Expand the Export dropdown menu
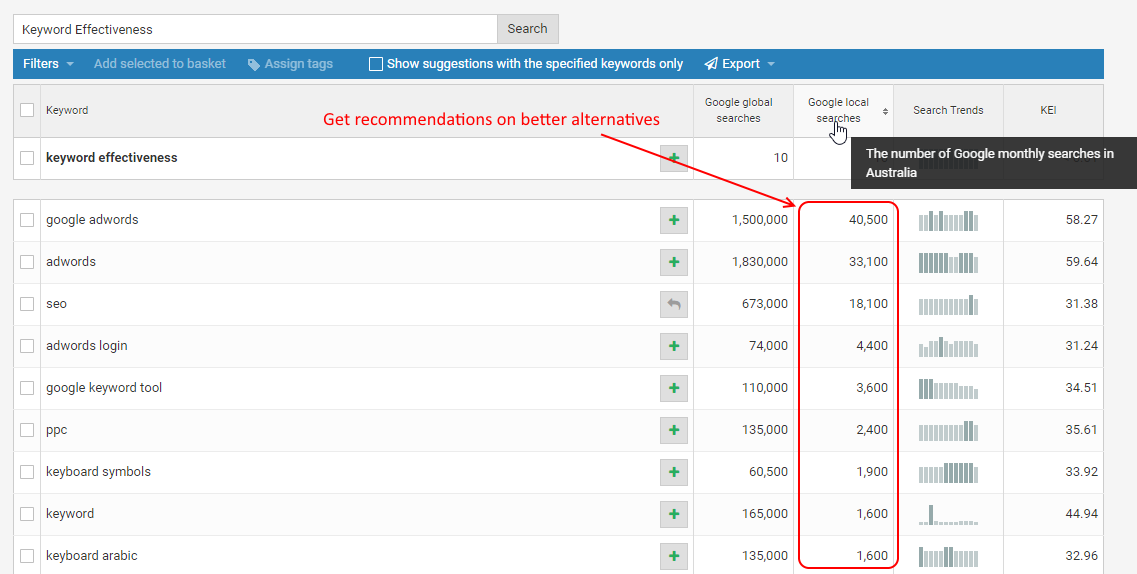 point(740,64)
